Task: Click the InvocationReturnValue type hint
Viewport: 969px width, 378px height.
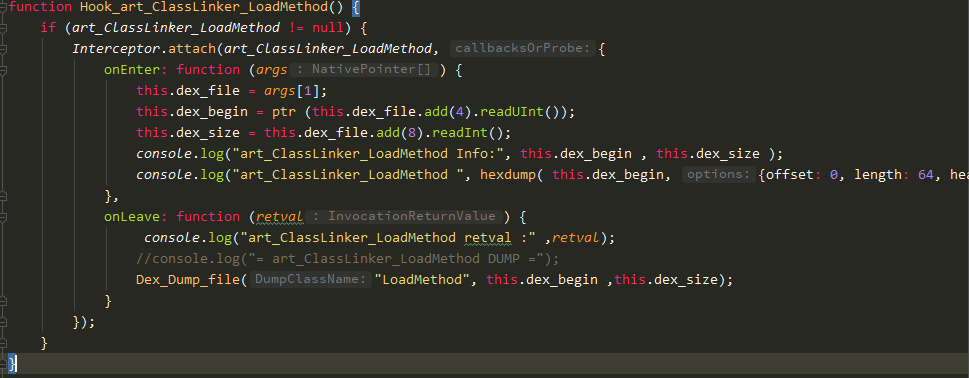Action: point(403,216)
